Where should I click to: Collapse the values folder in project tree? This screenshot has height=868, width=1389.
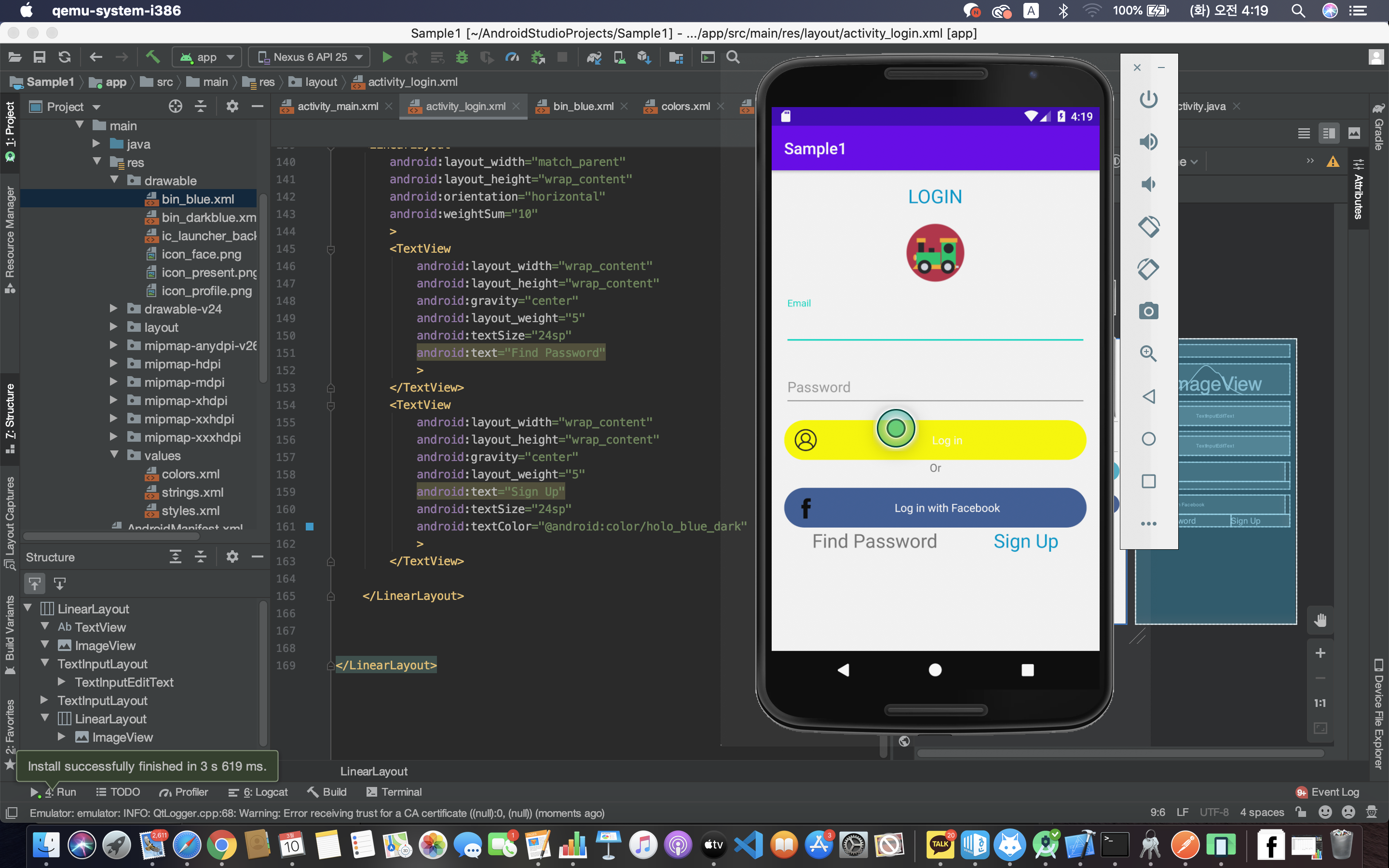click(114, 455)
